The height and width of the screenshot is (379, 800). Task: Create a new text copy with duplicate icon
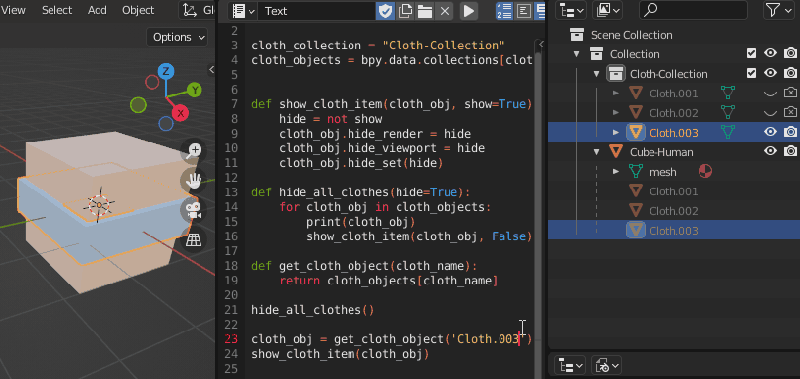point(405,11)
